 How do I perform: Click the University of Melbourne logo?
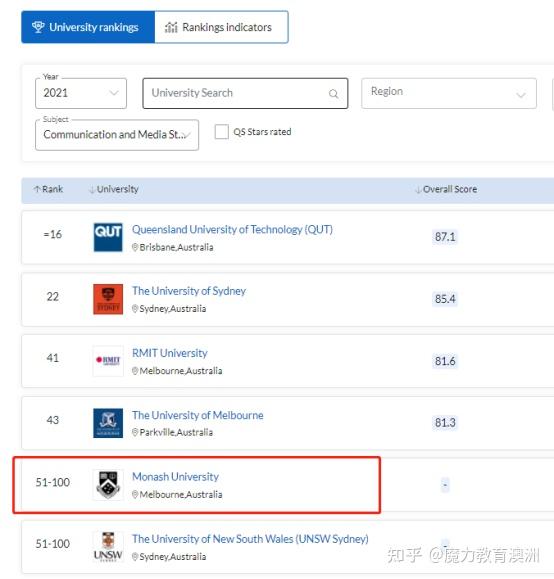click(108, 423)
